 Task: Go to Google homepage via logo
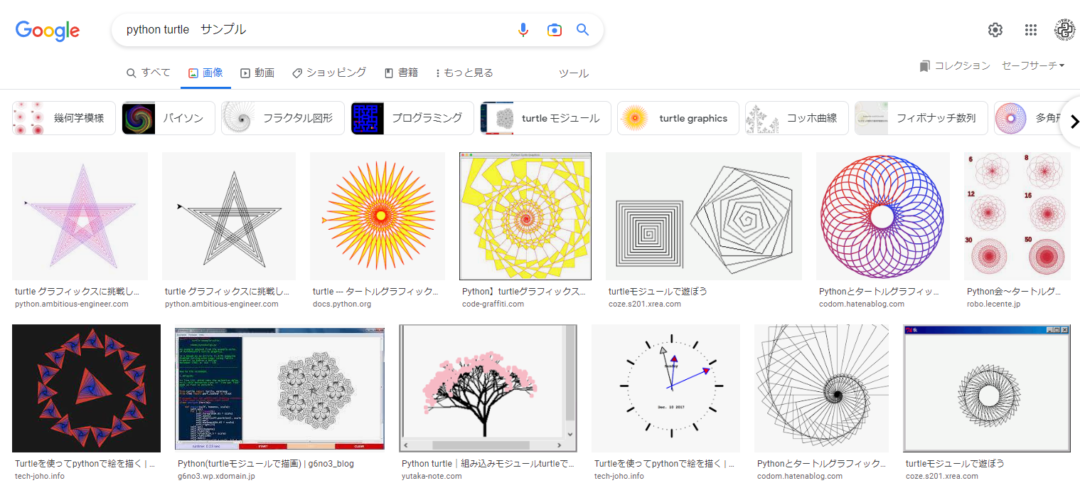[x=48, y=31]
